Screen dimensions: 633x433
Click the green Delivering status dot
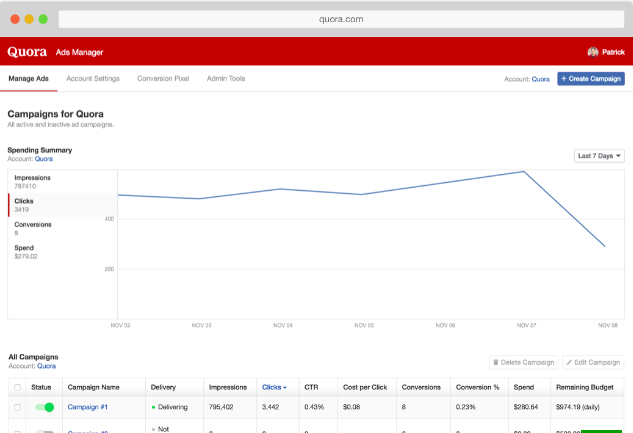(153, 407)
